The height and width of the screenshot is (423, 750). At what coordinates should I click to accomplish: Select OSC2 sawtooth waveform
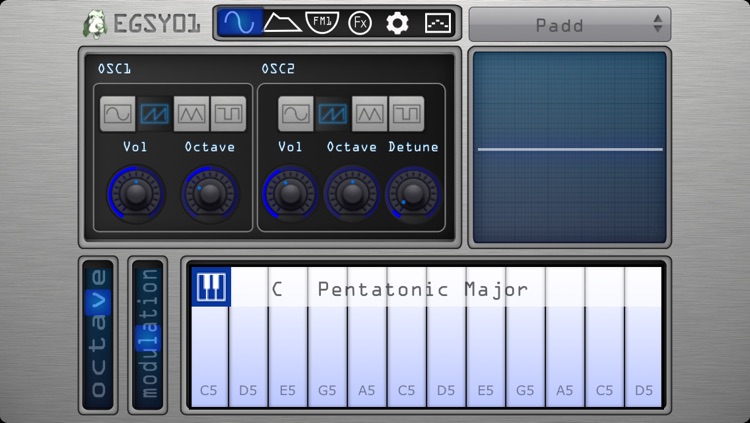332,114
